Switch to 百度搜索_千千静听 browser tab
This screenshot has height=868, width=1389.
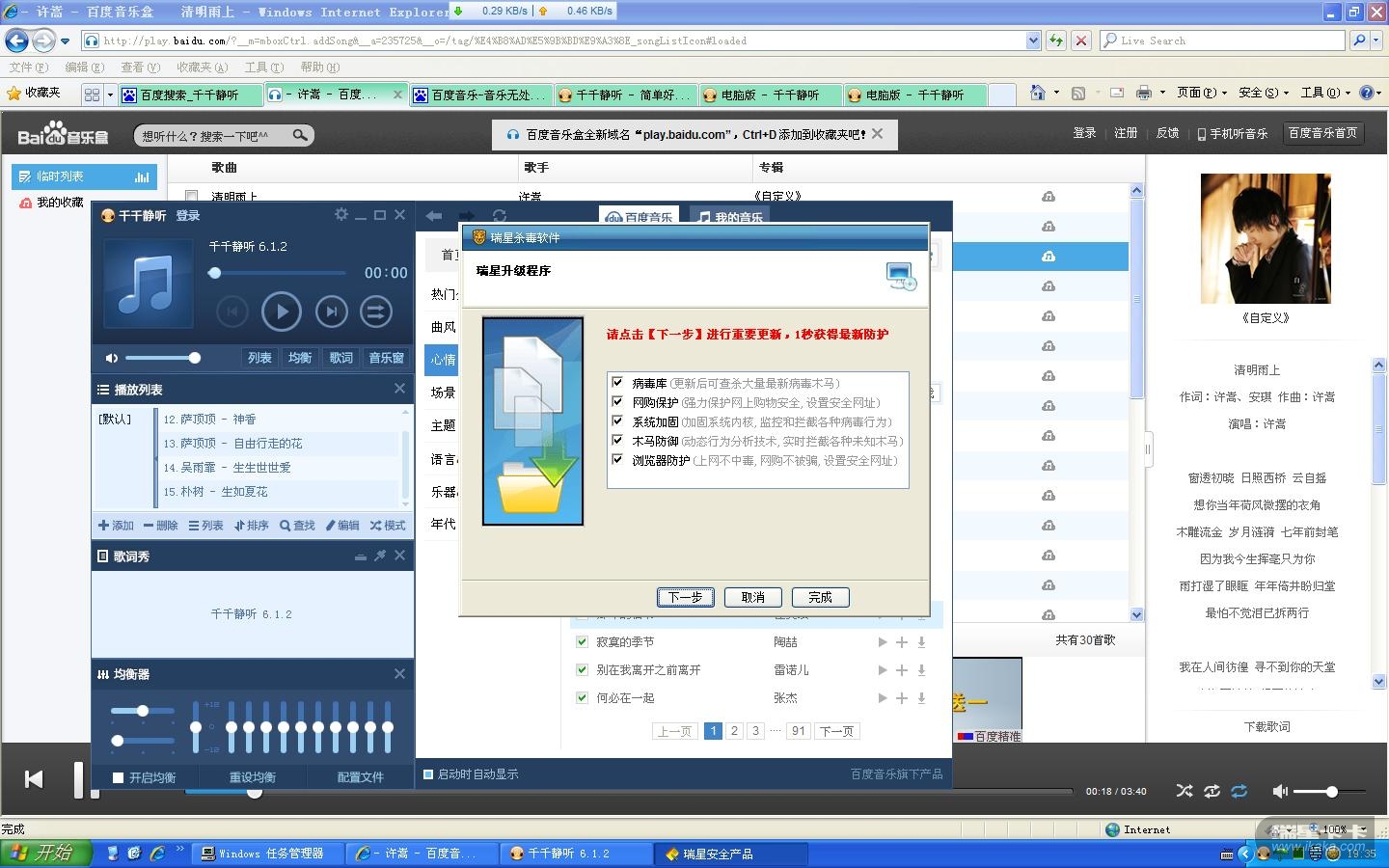click(191, 95)
